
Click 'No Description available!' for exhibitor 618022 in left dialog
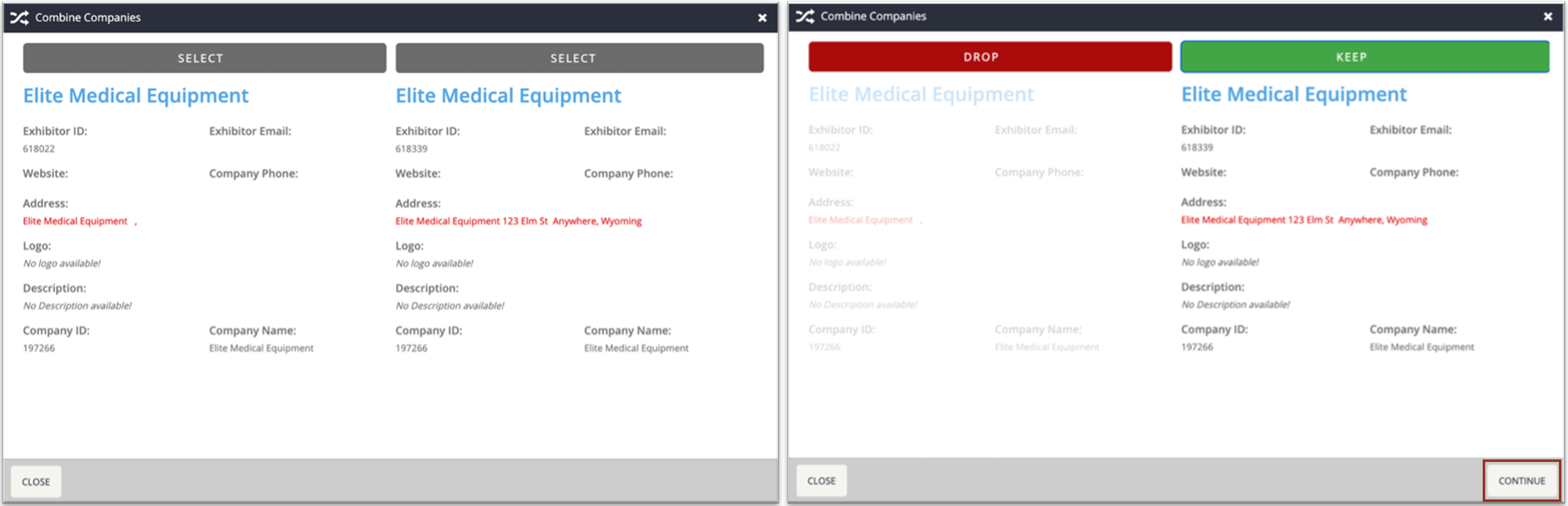[77, 306]
